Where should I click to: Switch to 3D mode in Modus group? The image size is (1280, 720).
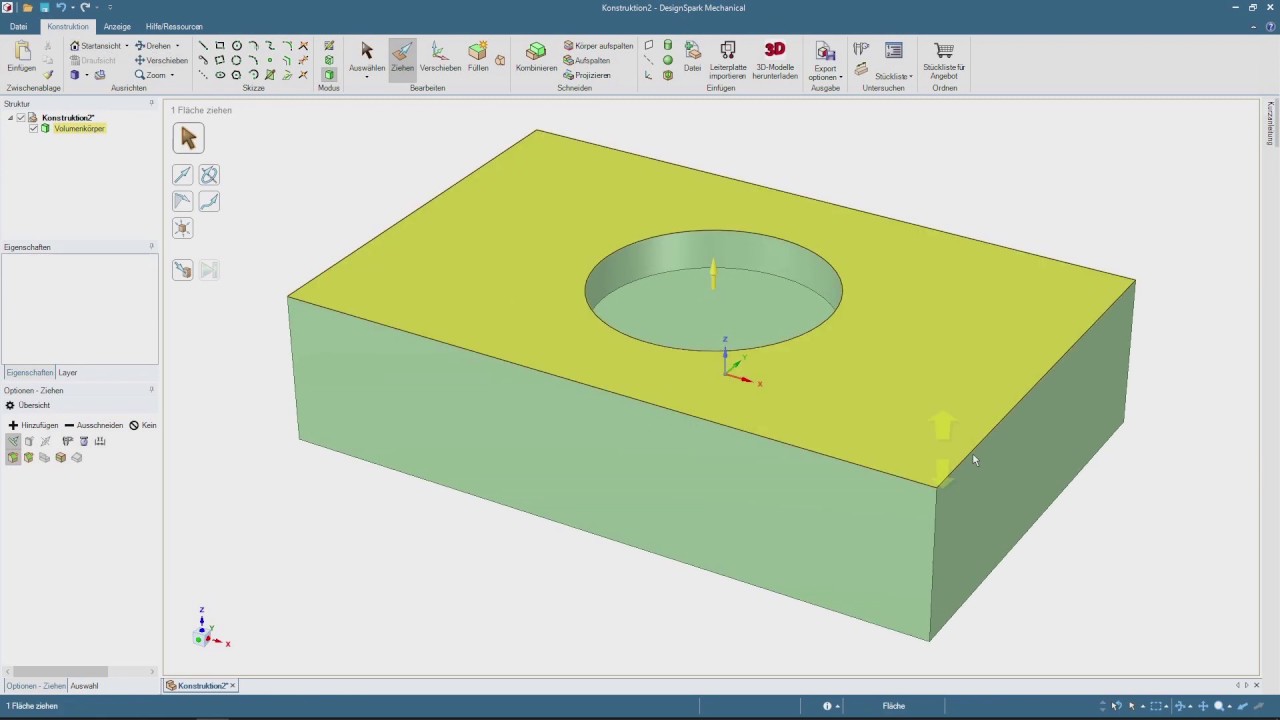[329, 75]
